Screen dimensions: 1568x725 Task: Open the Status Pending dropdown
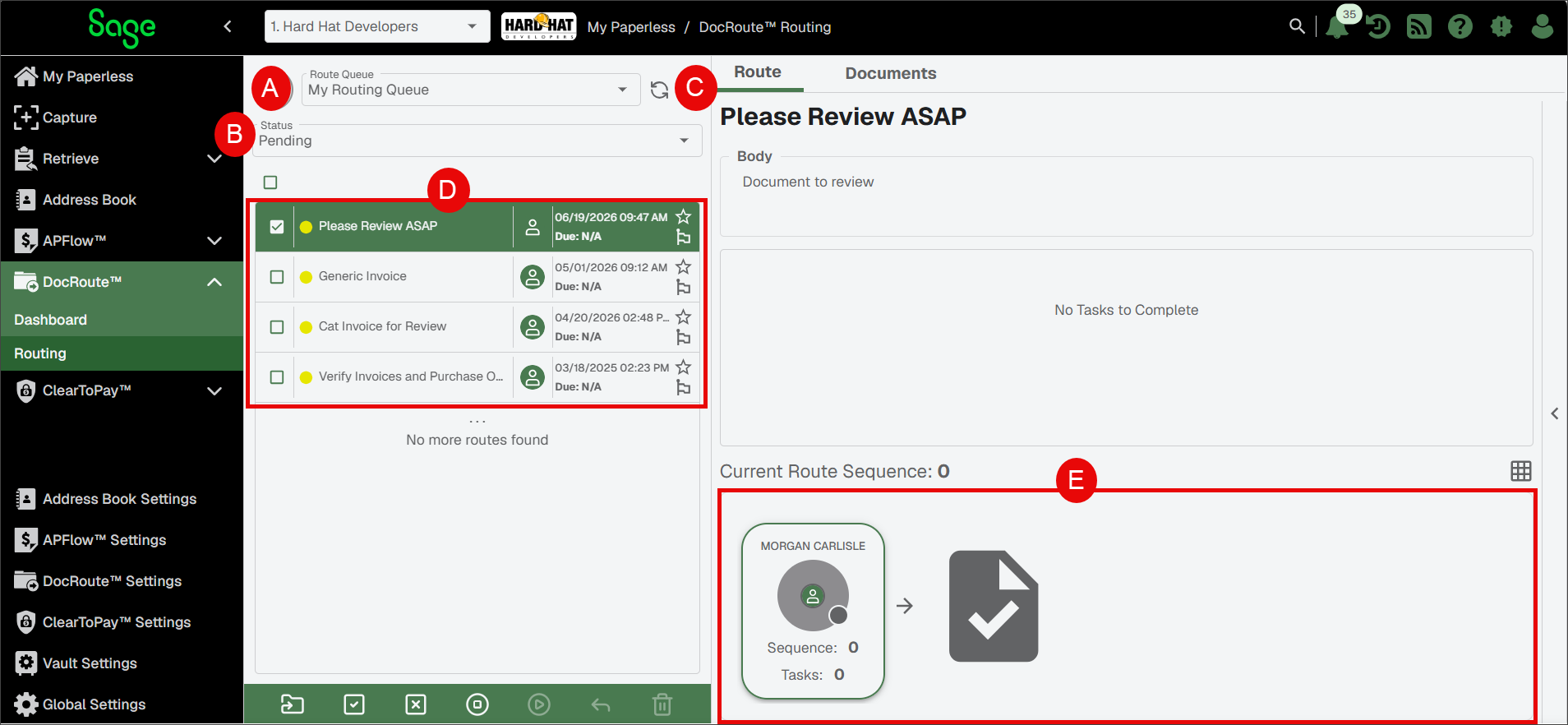click(x=477, y=140)
